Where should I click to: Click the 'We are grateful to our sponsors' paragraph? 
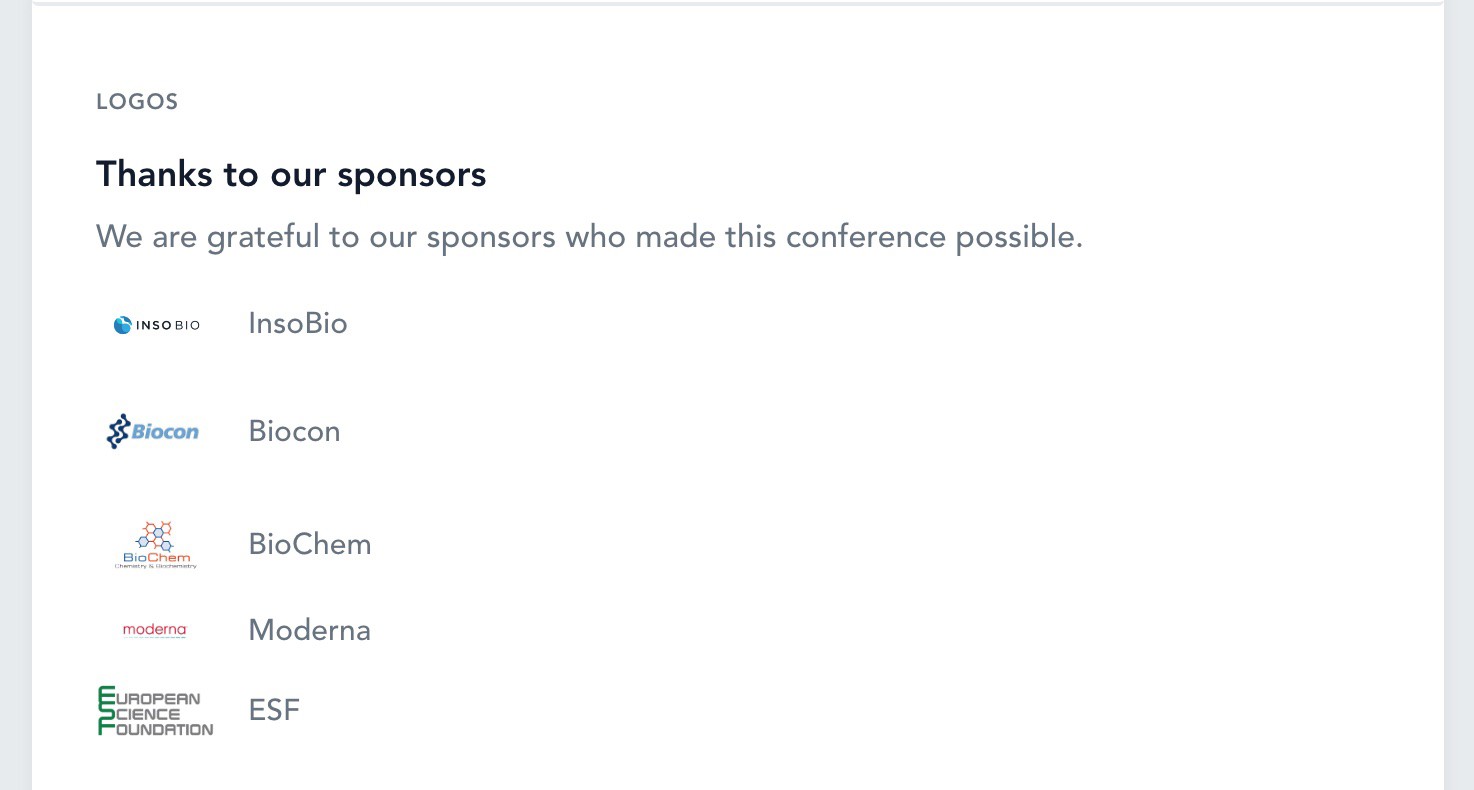click(589, 238)
